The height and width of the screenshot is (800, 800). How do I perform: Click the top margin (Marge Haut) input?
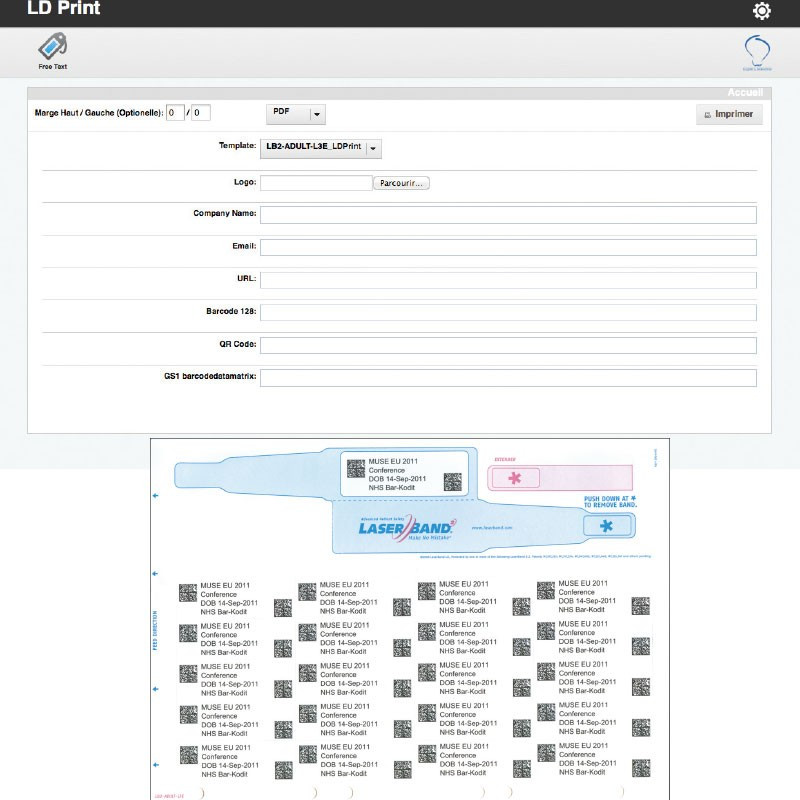pyautogui.click(x=176, y=113)
